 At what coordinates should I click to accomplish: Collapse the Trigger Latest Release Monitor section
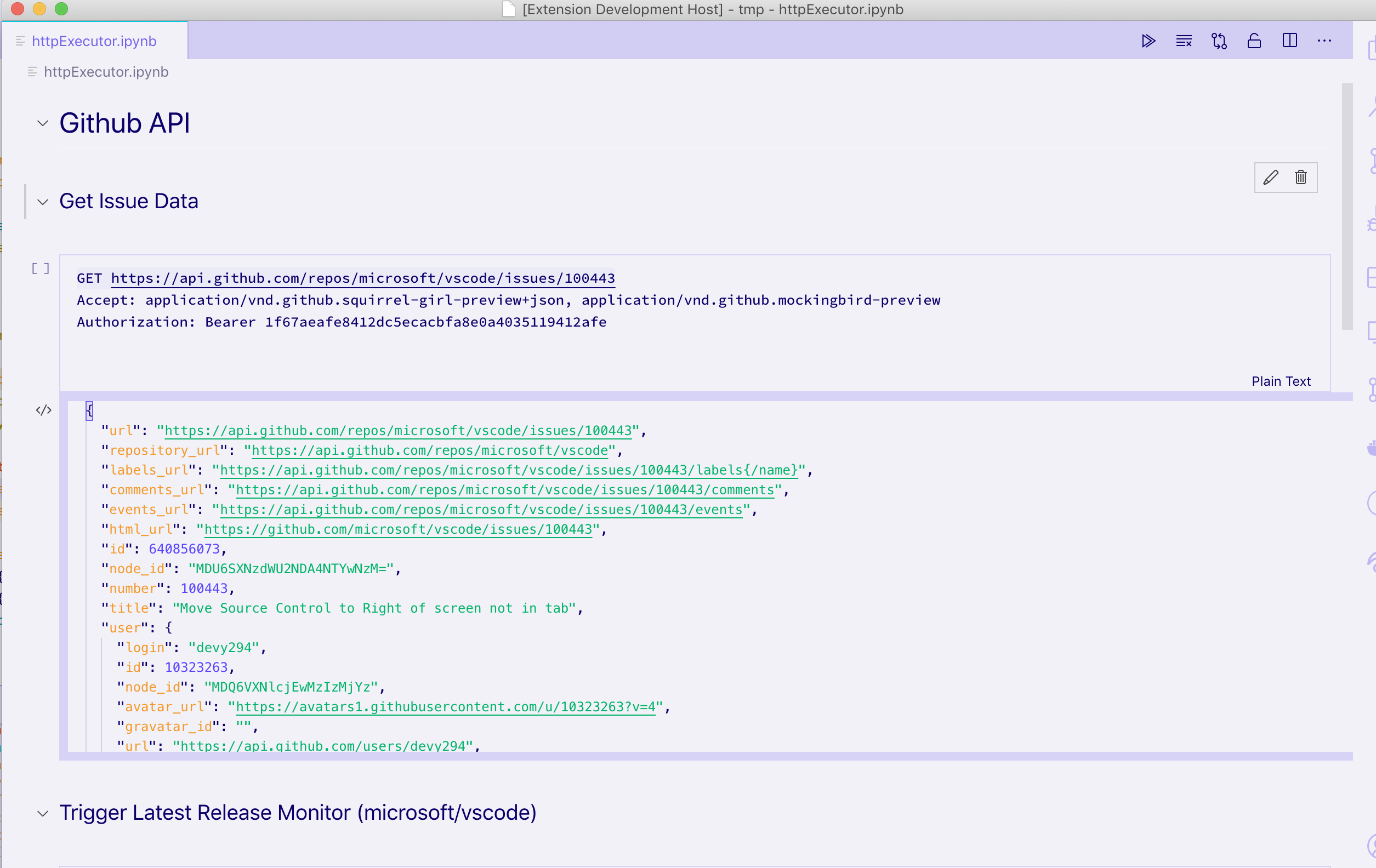(43, 813)
